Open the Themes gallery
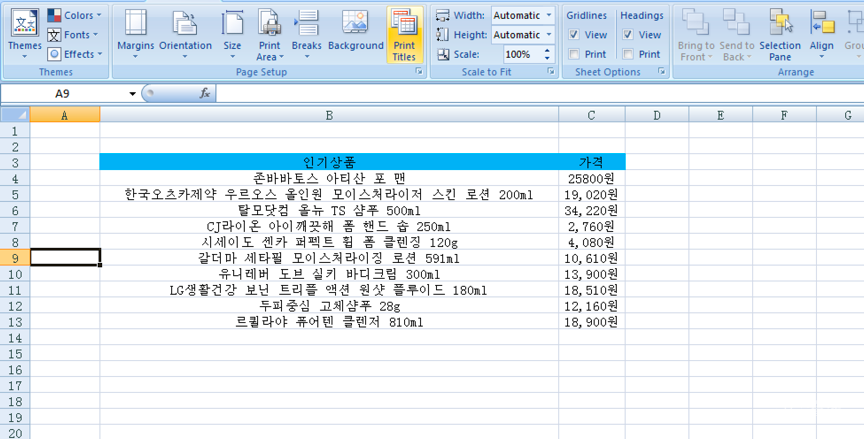The height and width of the screenshot is (439, 864). pos(25,34)
